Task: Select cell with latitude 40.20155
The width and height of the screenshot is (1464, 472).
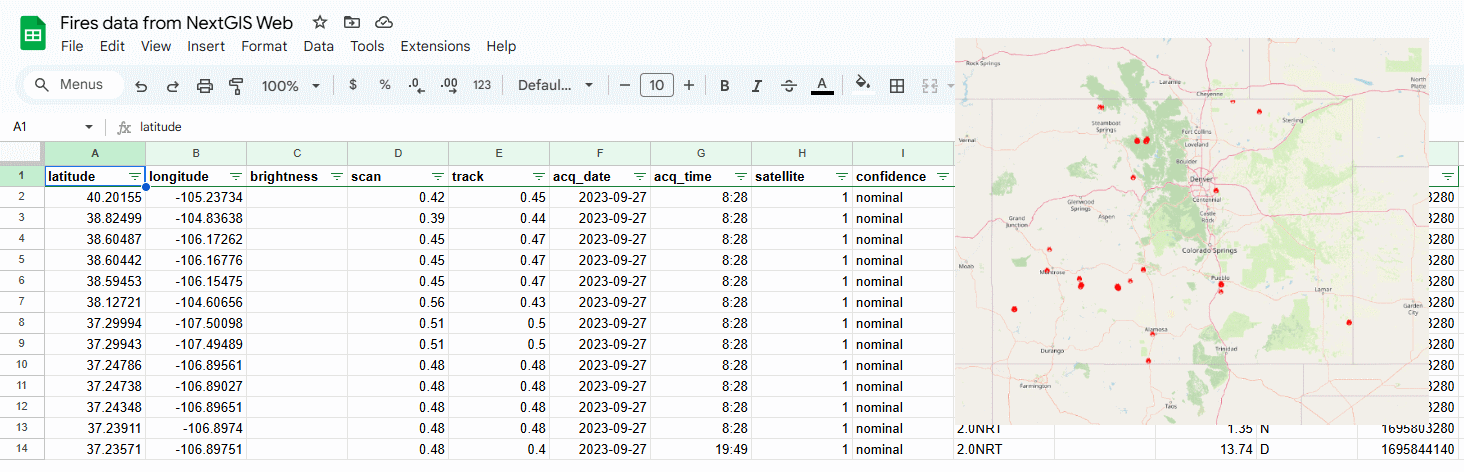Action: 95,197
